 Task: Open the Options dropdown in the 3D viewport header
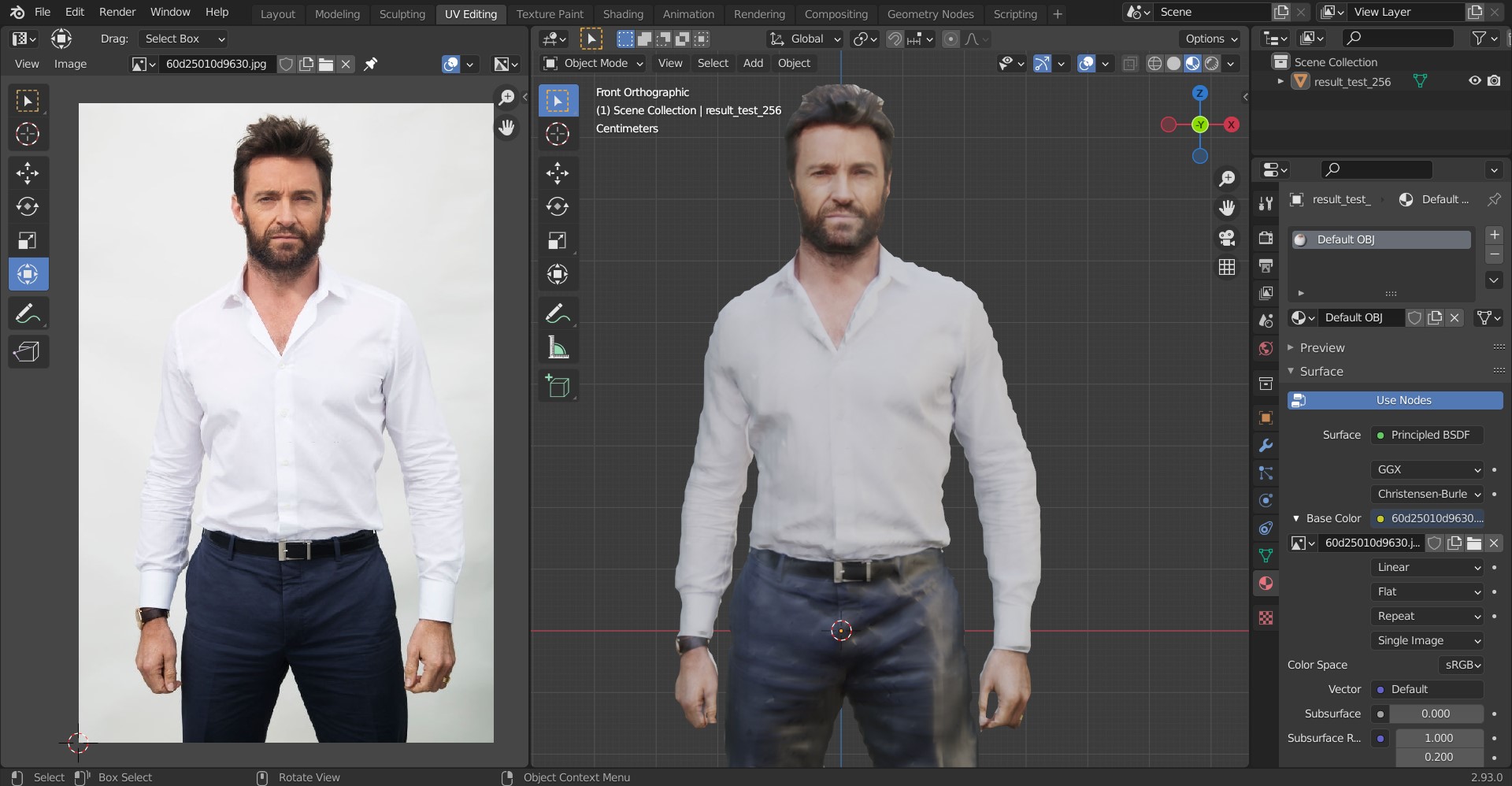pos(1211,39)
